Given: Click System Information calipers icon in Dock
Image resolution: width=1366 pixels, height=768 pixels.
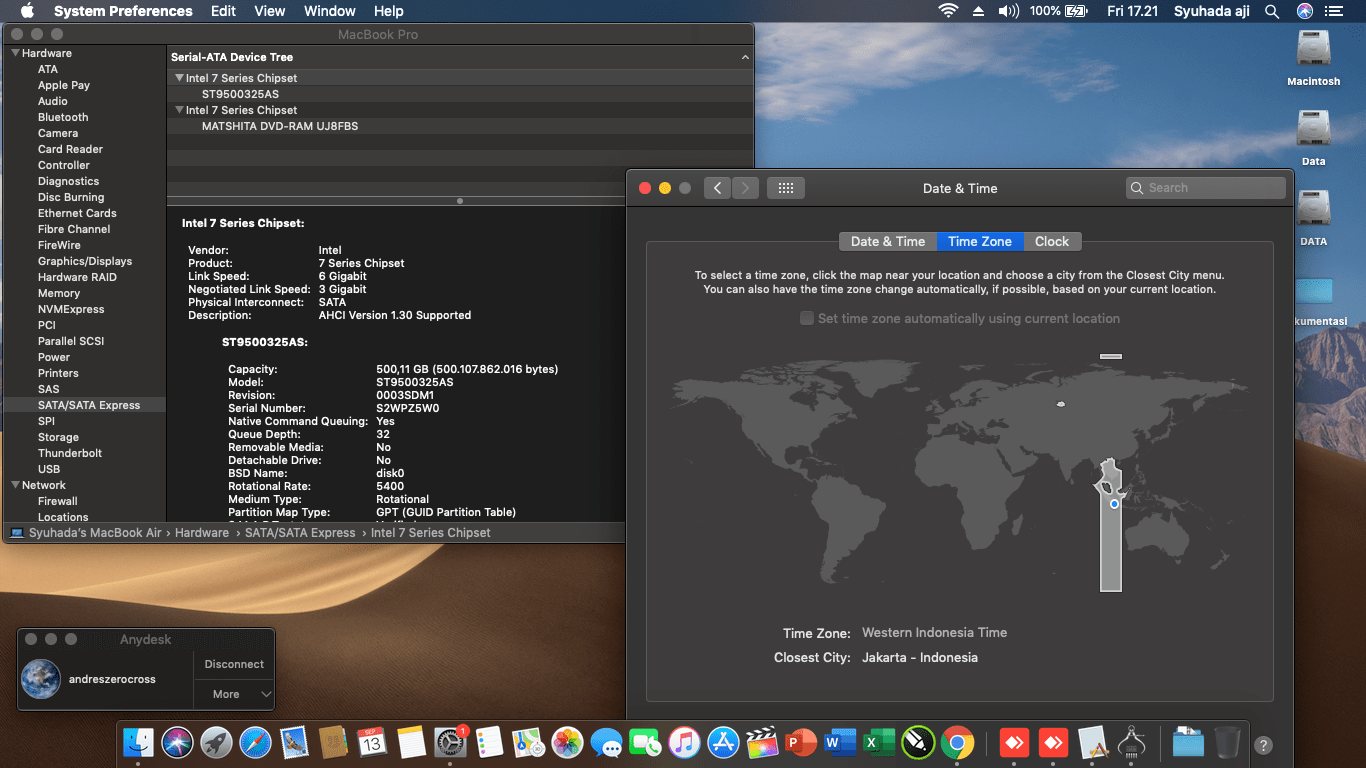Looking at the screenshot, I should click(1131, 742).
